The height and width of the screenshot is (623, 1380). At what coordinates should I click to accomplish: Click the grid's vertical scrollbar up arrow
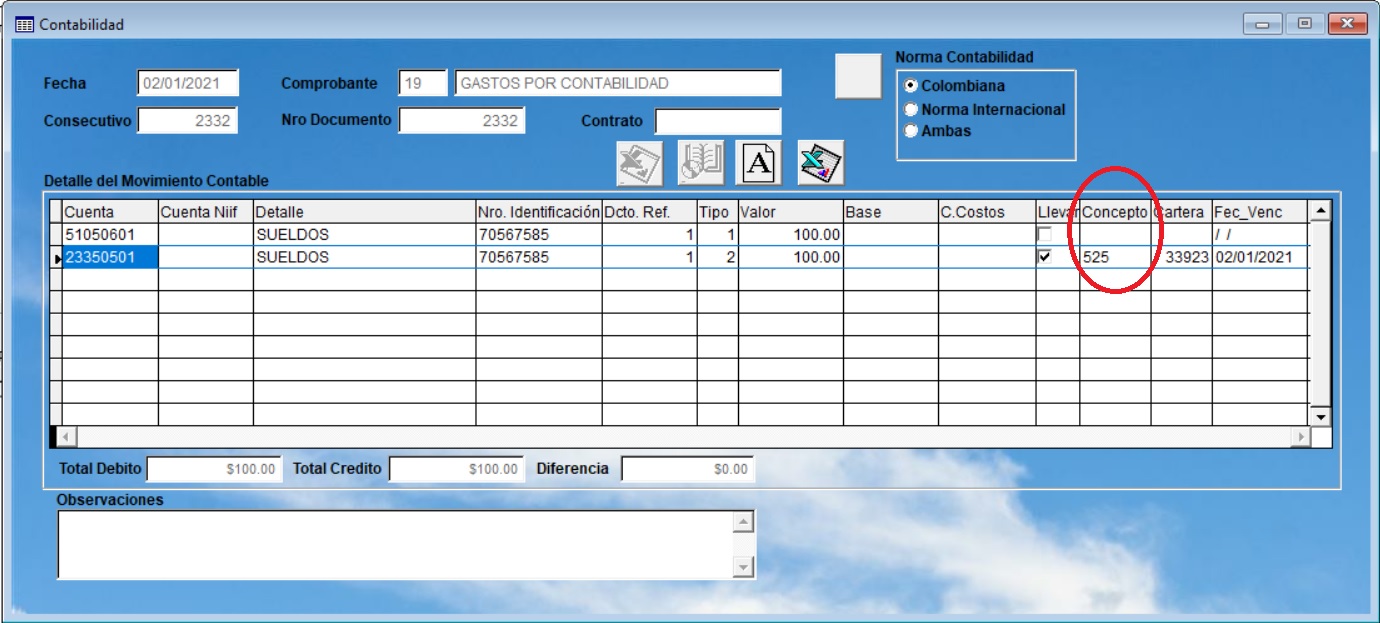click(1321, 210)
